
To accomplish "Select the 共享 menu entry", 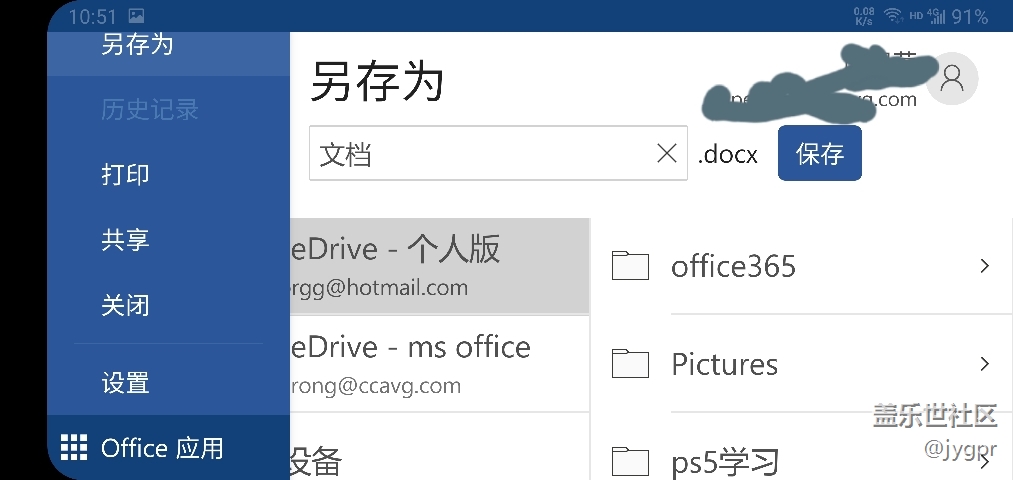I will [x=125, y=240].
